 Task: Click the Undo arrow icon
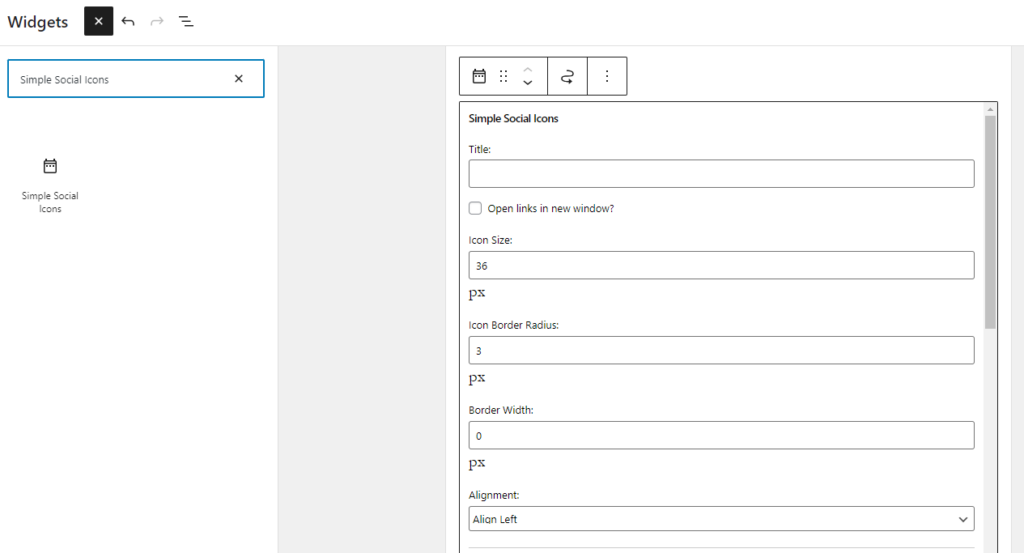pyautogui.click(x=128, y=22)
